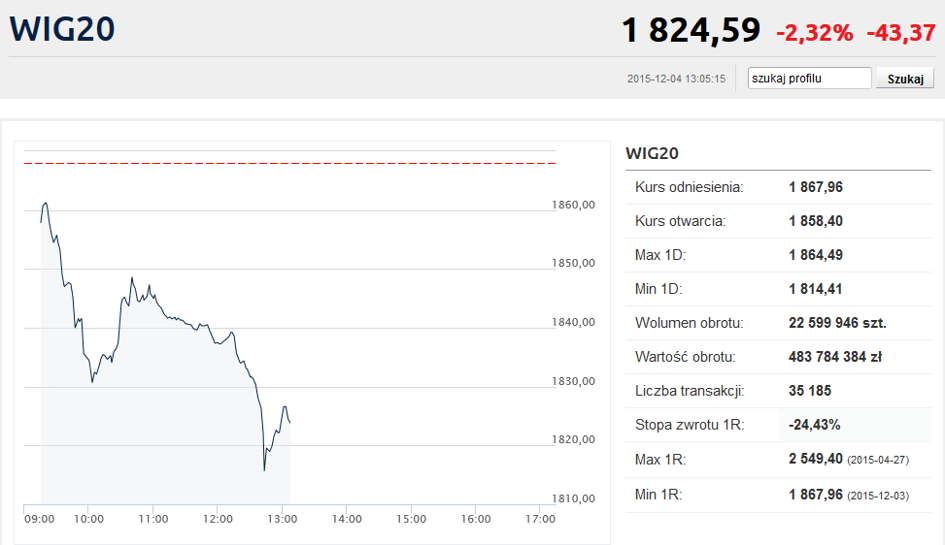The image size is (945, 545).
Task: Click the Kurs otwarcia value 1 858,40
Action: pos(815,221)
